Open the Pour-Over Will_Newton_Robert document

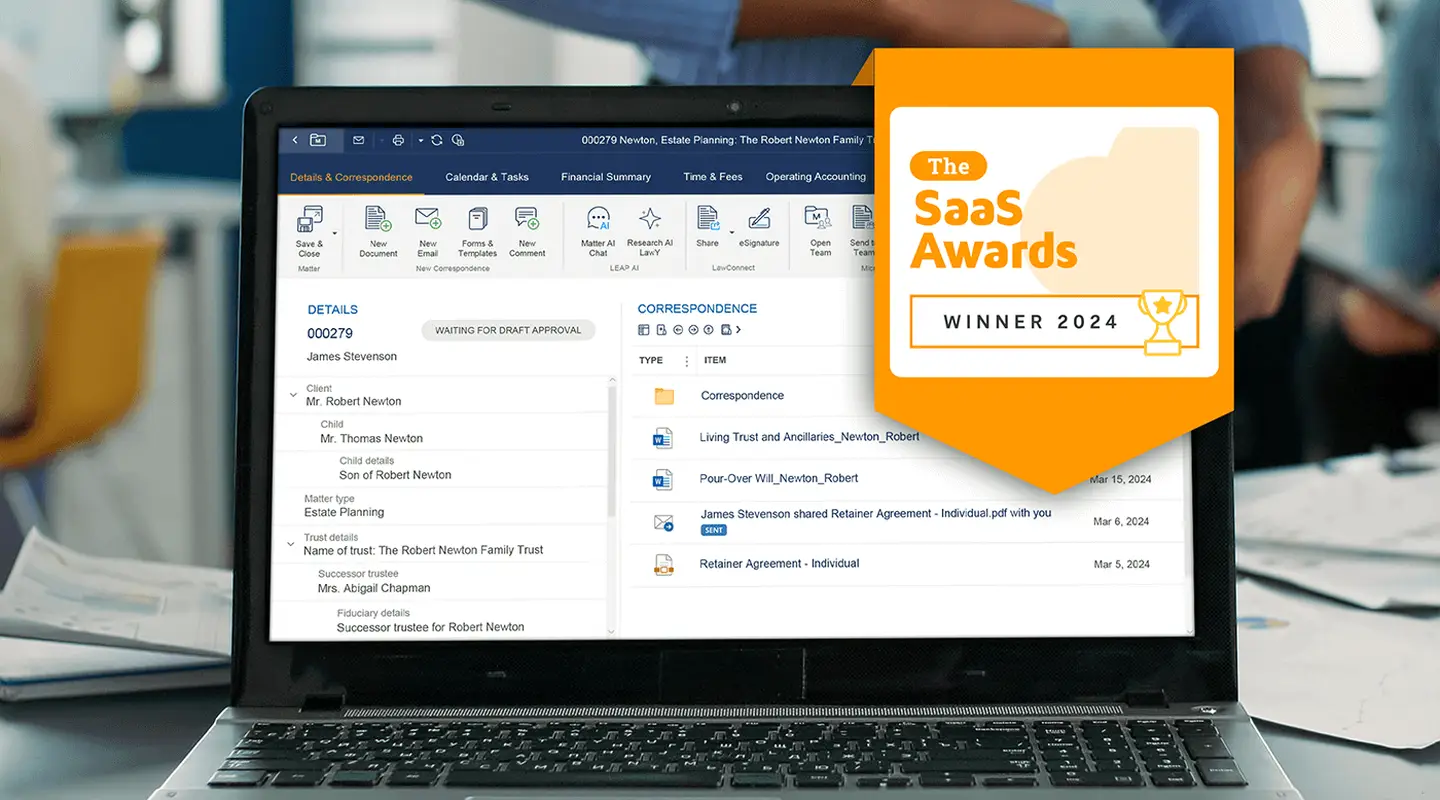click(x=778, y=478)
